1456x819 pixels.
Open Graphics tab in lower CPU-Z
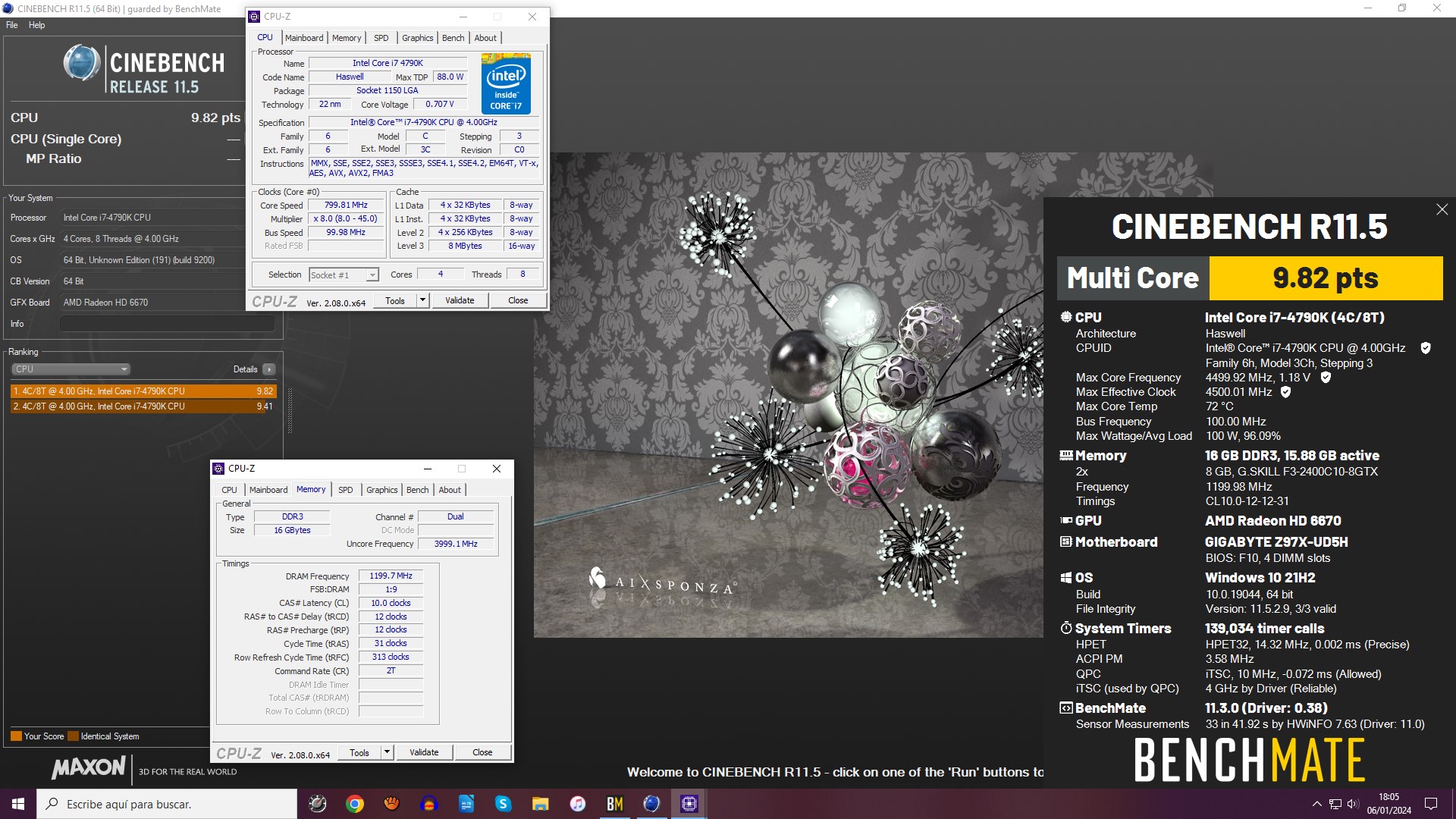pos(382,490)
